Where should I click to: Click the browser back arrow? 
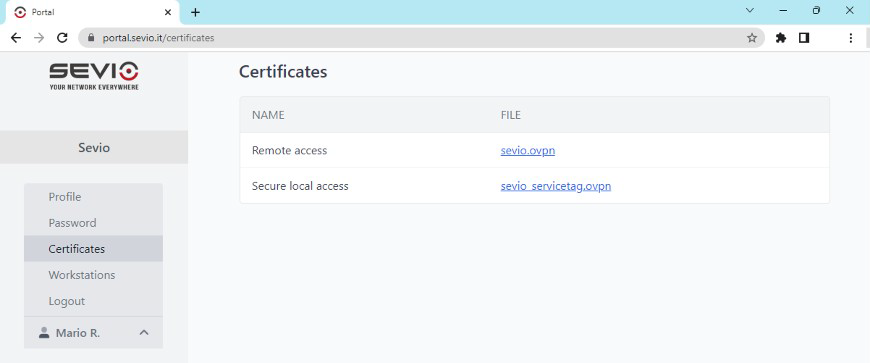pos(16,38)
